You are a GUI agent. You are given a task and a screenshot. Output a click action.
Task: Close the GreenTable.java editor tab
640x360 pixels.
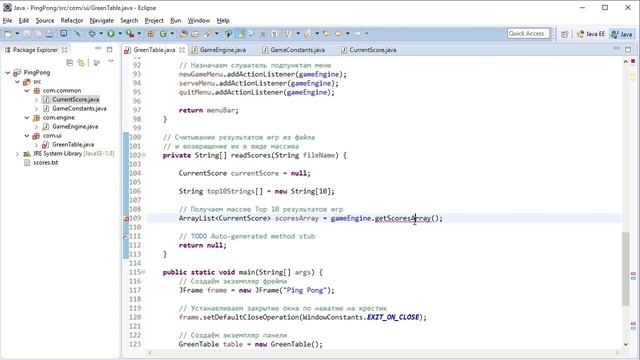tap(182, 50)
